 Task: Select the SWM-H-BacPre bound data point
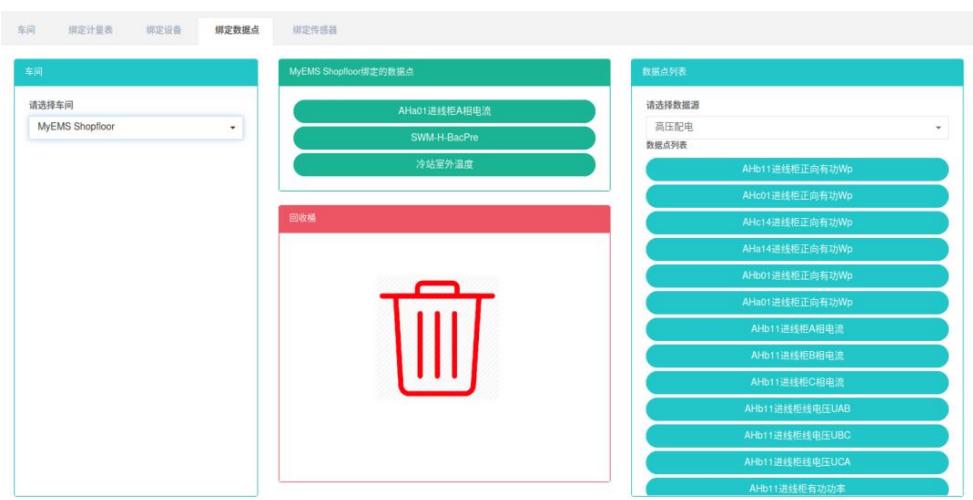[444, 138]
